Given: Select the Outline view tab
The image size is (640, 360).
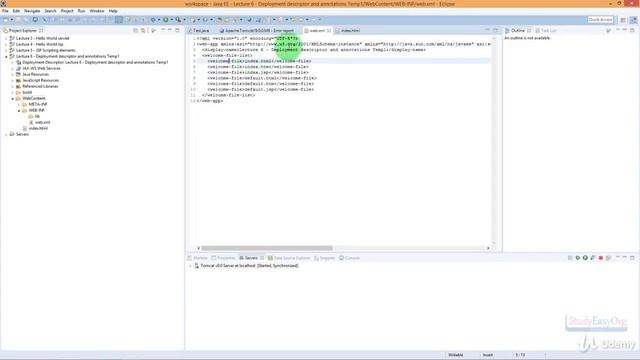Looking at the screenshot, I should pos(518,31).
